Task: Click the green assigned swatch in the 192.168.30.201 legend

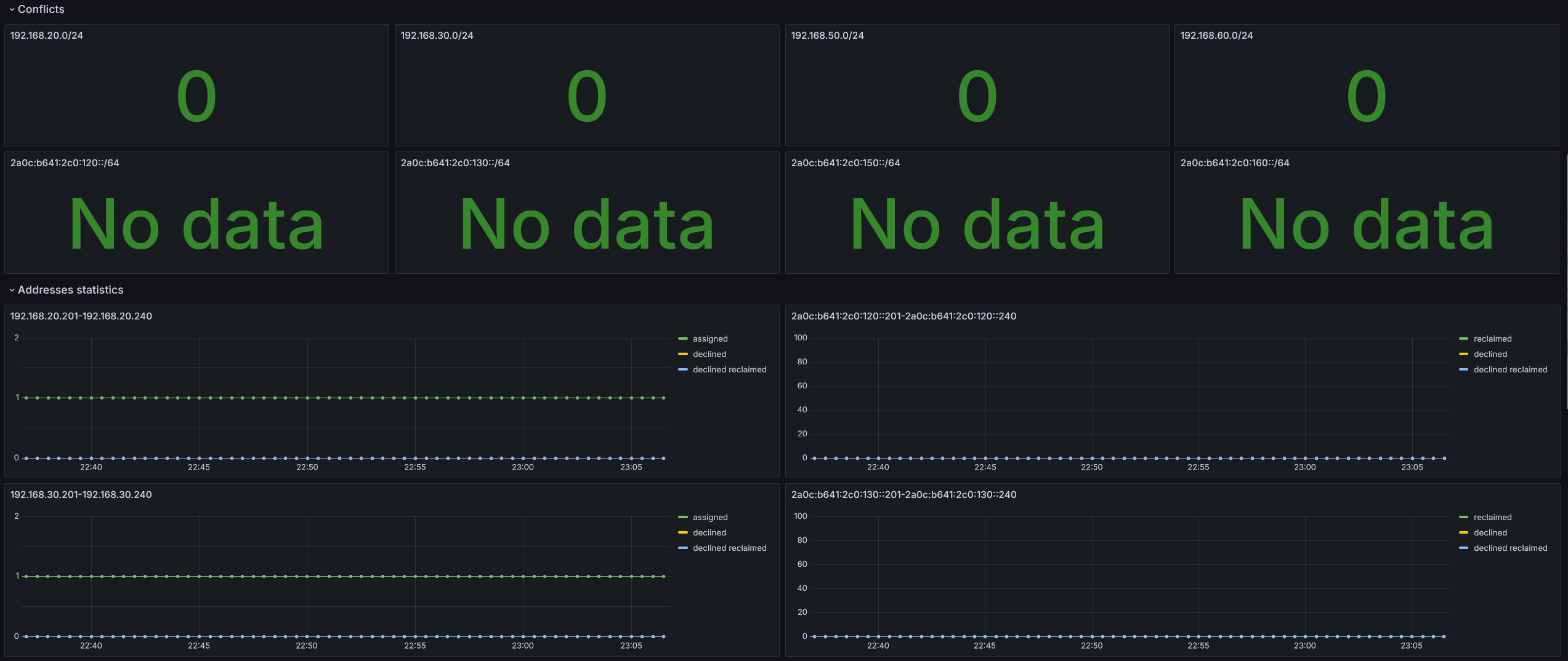Action: tap(682, 518)
